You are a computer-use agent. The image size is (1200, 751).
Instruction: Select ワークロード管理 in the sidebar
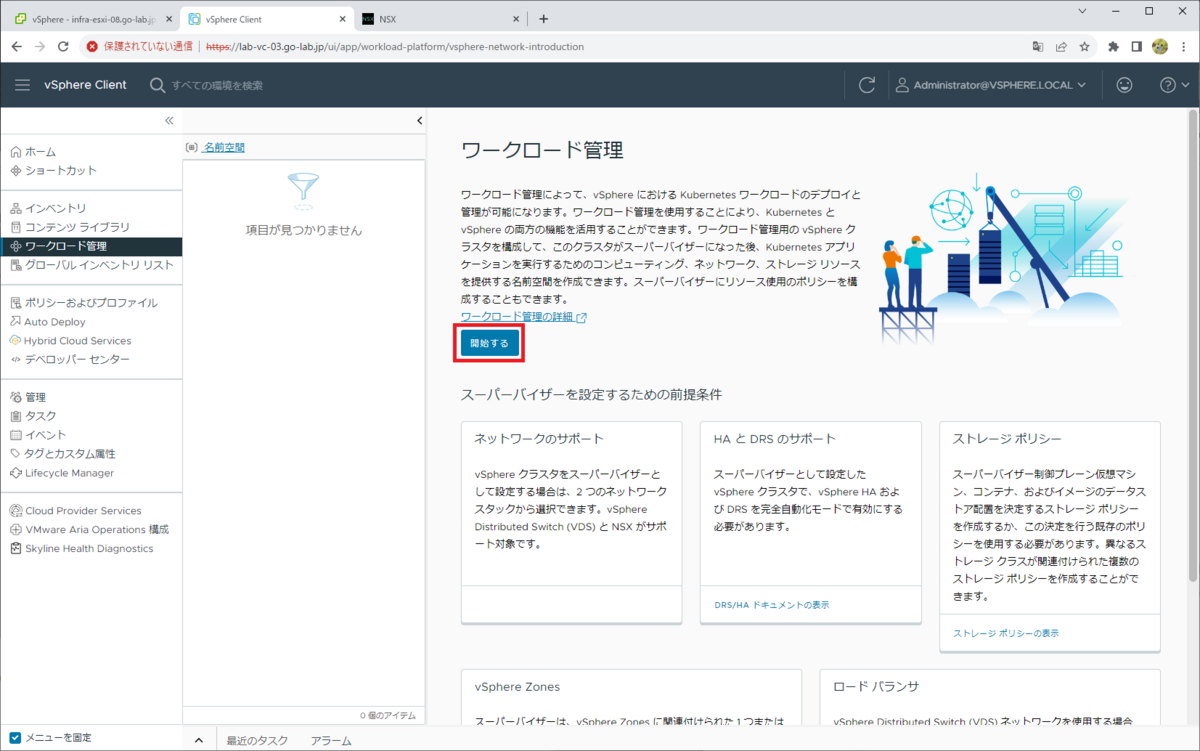91,246
